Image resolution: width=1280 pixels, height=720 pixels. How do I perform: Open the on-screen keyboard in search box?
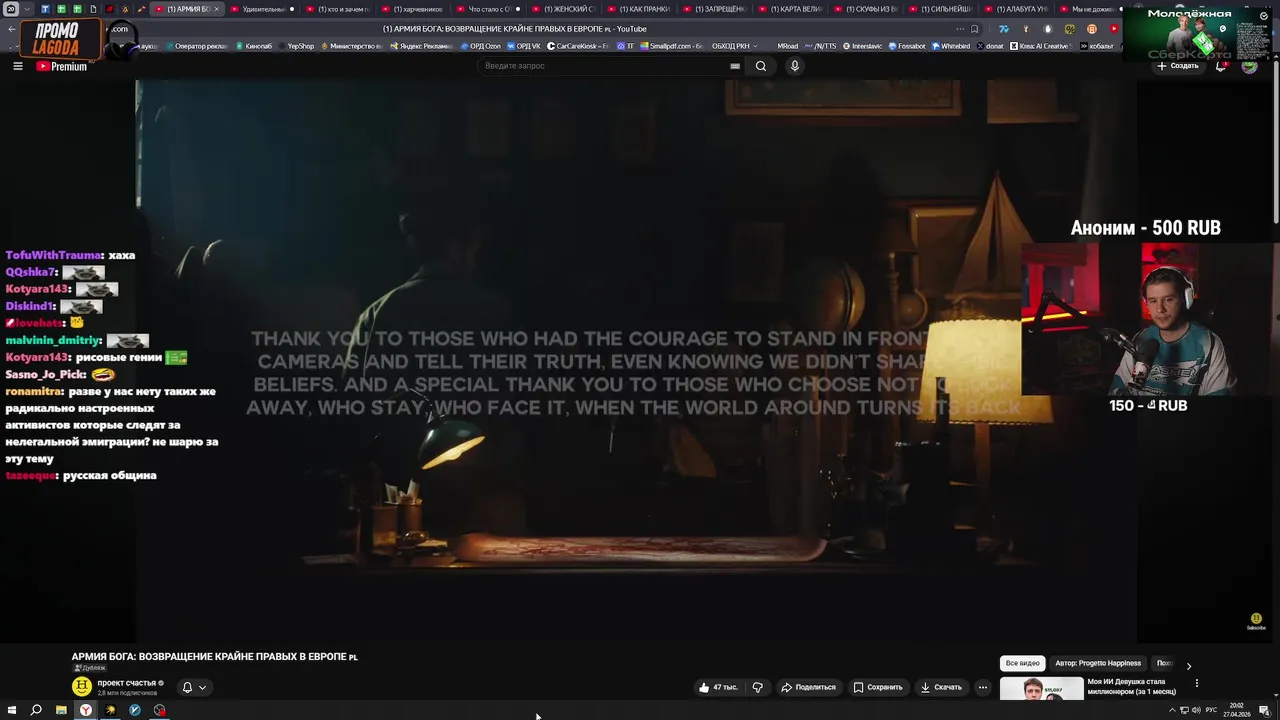[735, 66]
